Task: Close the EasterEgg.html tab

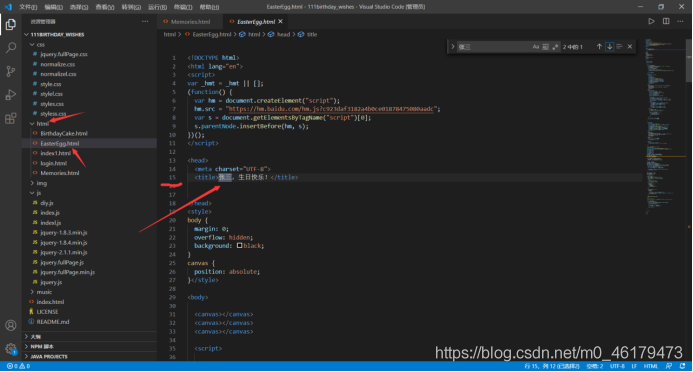Action: coord(280,21)
